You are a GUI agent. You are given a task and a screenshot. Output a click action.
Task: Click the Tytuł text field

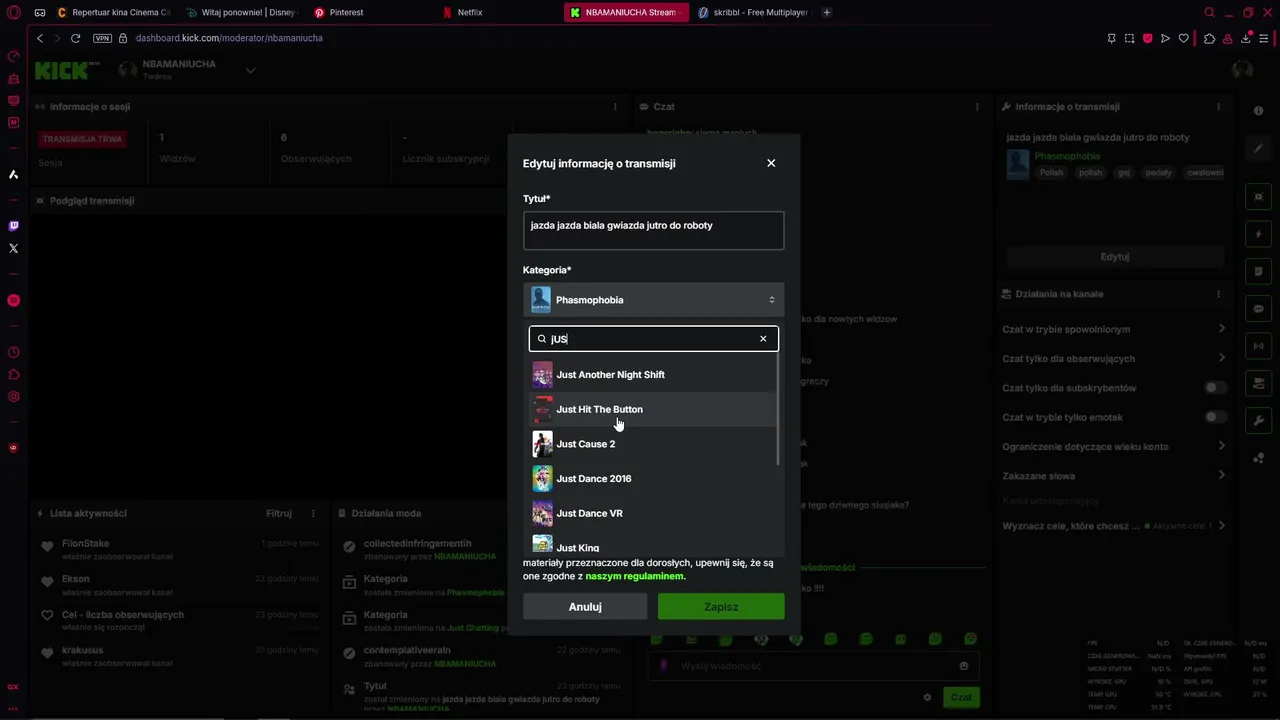click(x=653, y=230)
